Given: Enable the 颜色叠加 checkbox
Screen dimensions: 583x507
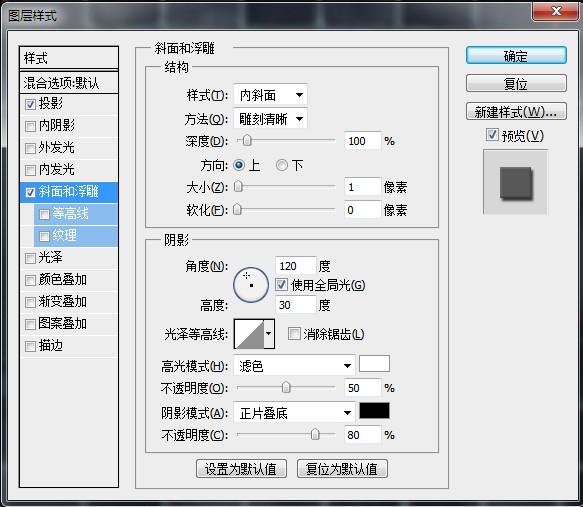Looking at the screenshot, I should (30, 280).
